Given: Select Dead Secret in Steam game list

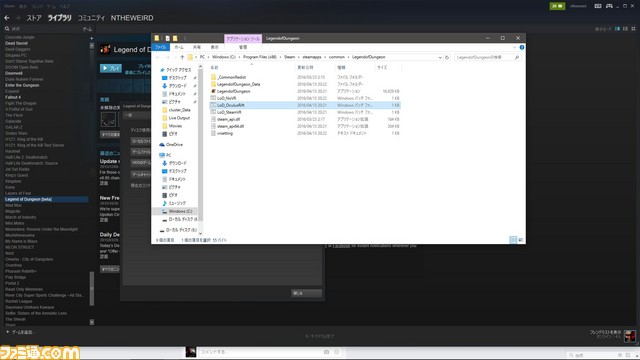Looking at the screenshot, I should 16,43.
